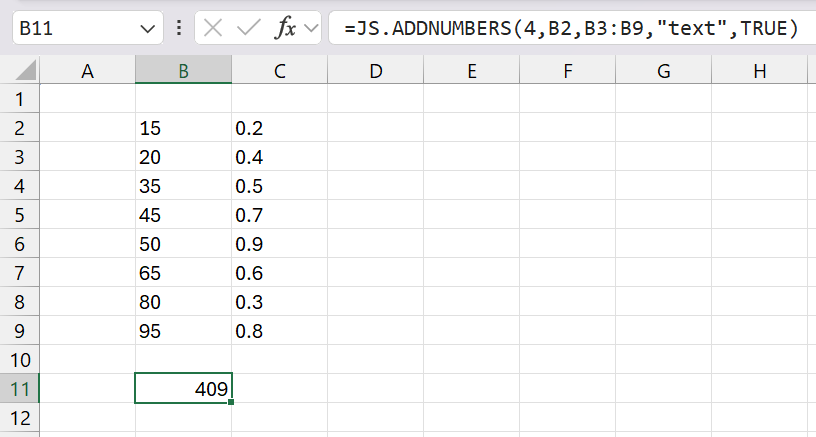Image resolution: width=816 pixels, height=437 pixels.
Task: Click the Insert Function fx icon
Action: coord(285,28)
